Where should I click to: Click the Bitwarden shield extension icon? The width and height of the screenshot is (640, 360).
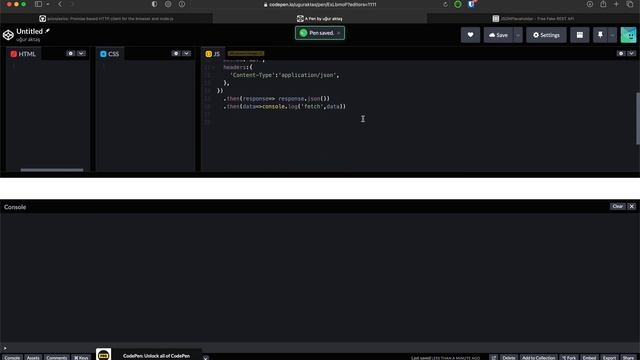tap(471, 4)
